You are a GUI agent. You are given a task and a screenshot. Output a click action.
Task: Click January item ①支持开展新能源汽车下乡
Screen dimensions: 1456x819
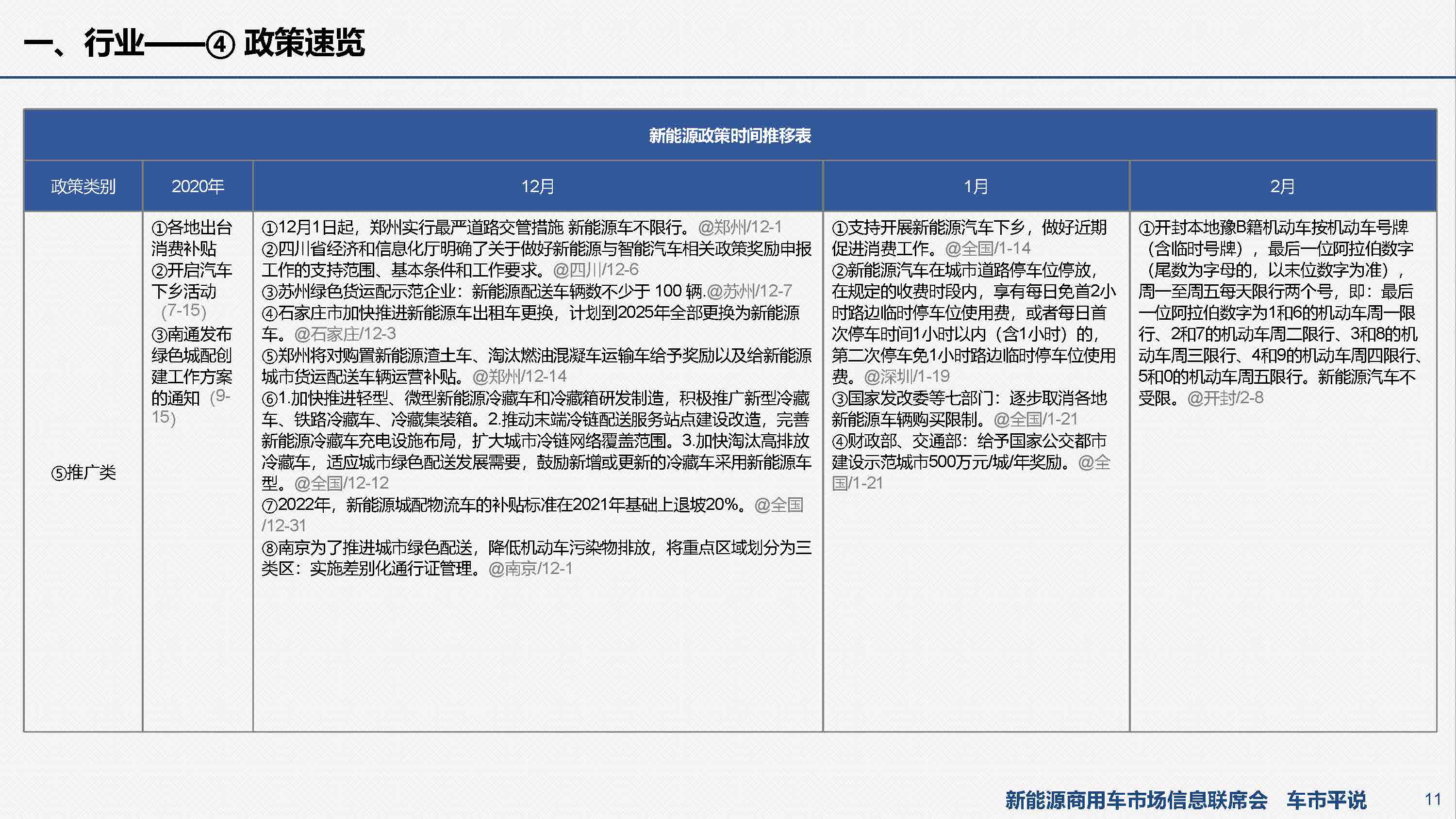pyautogui.click(x=969, y=238)
